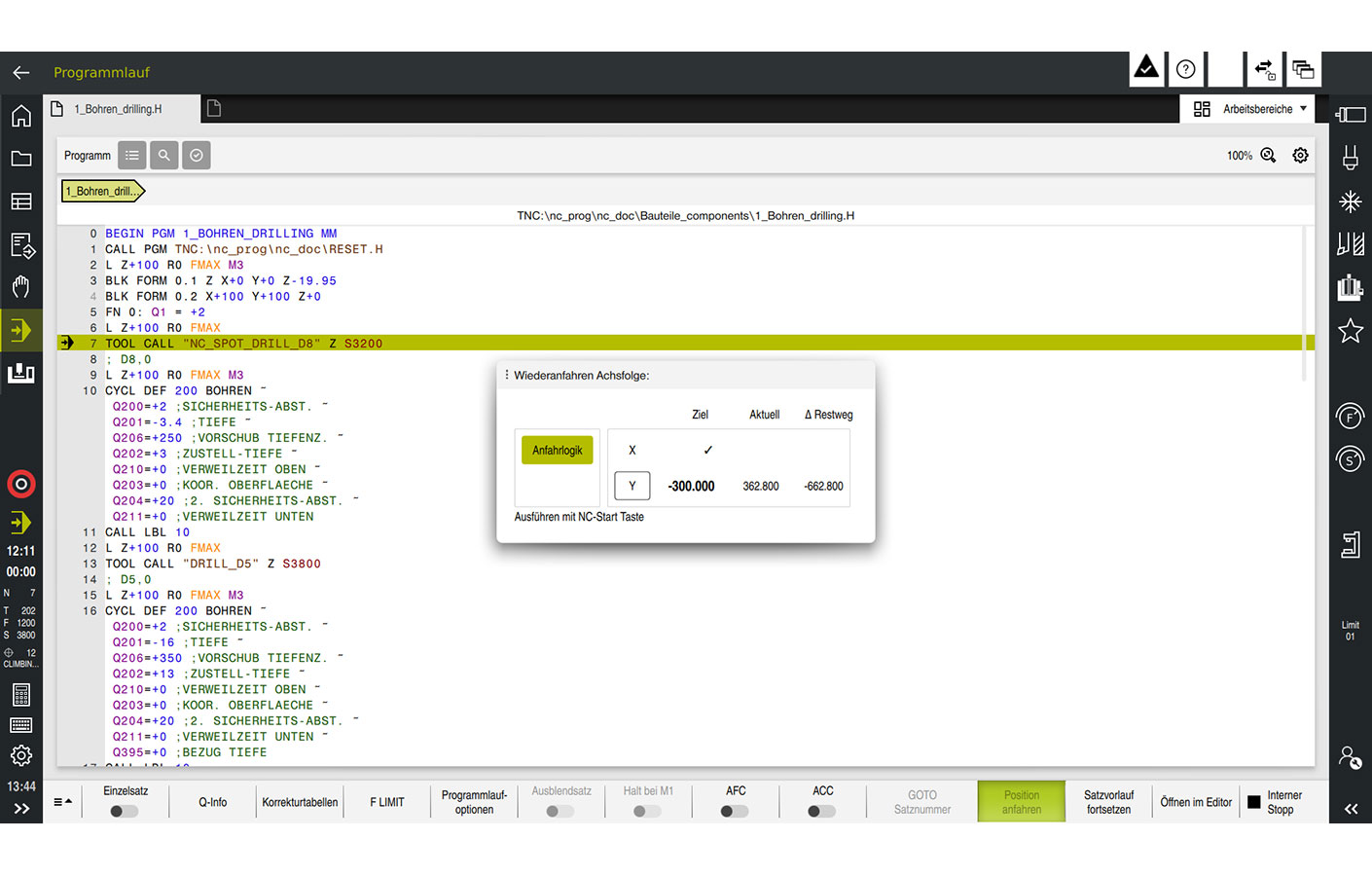The width and height of the screenshot is (1372, 876).
Task: Open the Home icon in left sidebar
Action: [x=21, y=117]
